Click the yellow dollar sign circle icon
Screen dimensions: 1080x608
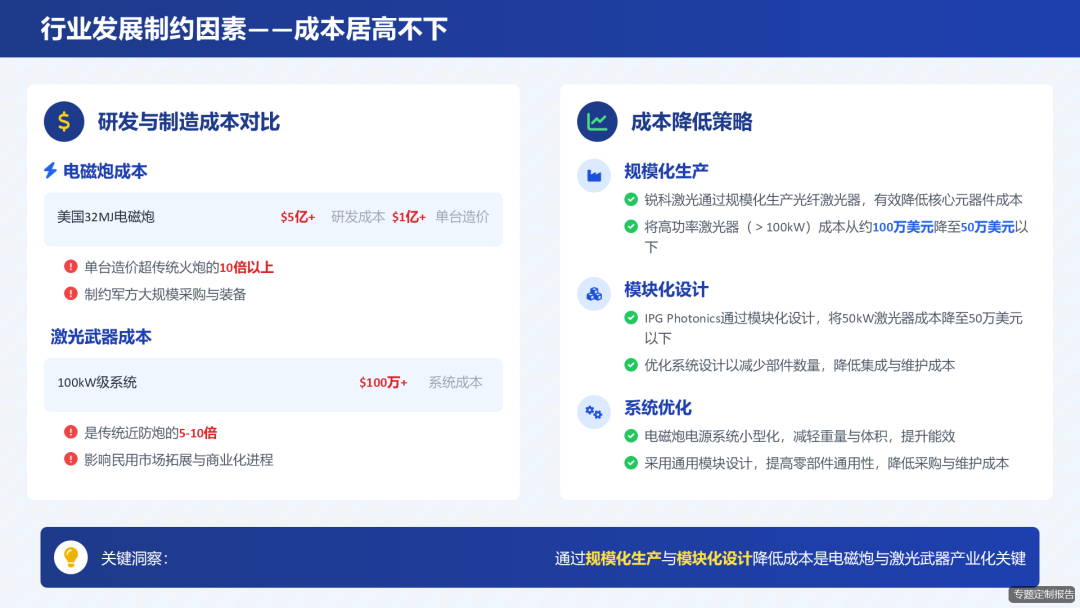(64, 121)
